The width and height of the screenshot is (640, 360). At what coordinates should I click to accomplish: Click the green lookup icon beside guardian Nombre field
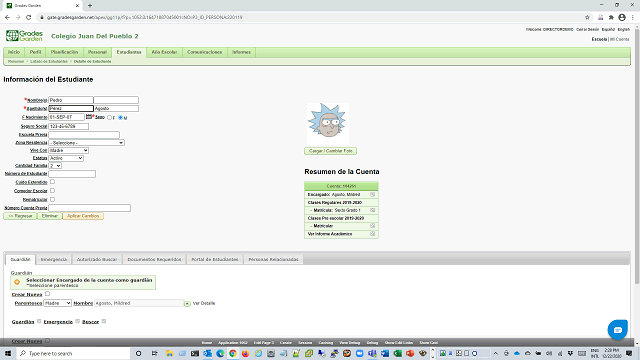(x=187, y=304)
